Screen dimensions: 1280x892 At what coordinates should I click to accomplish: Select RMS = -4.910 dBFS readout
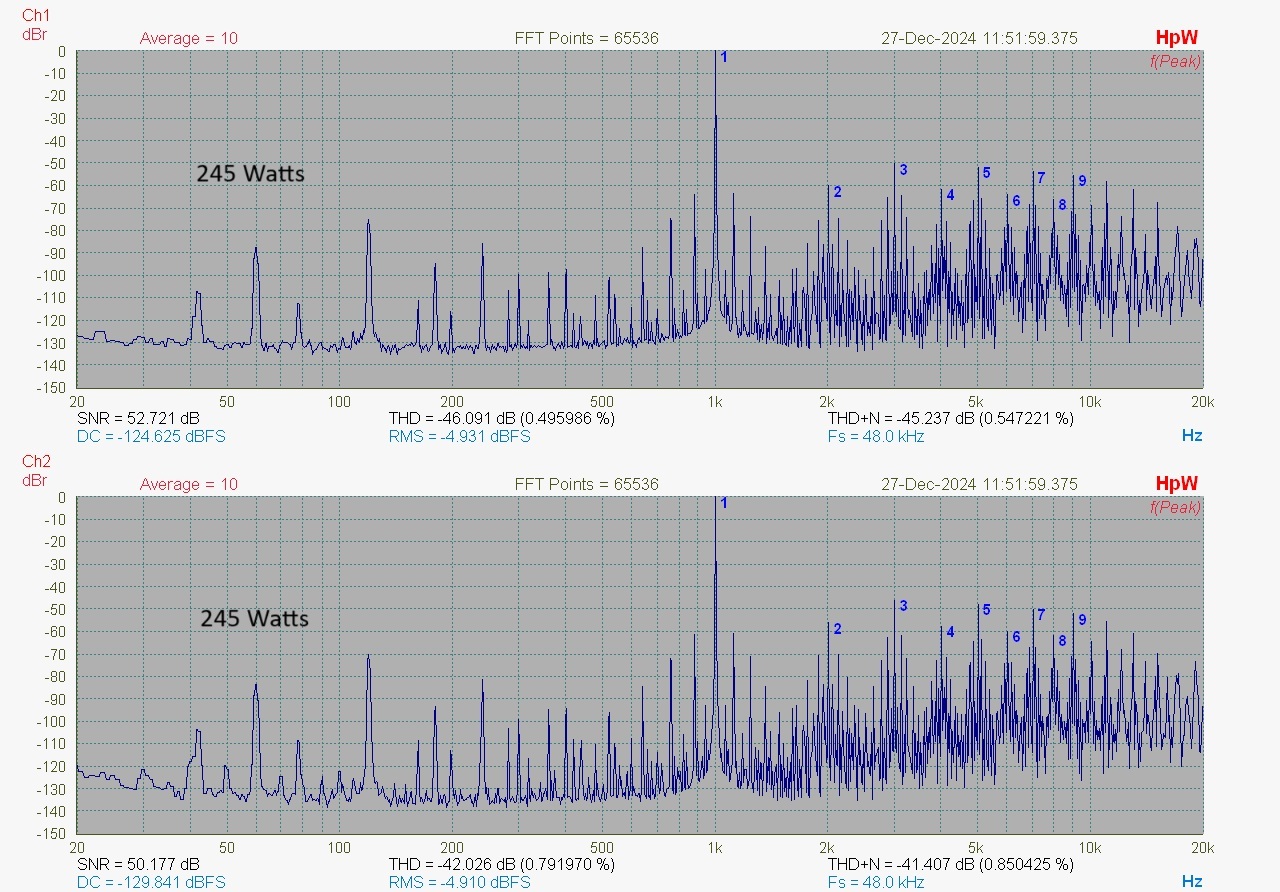click(x=459, y=882)
